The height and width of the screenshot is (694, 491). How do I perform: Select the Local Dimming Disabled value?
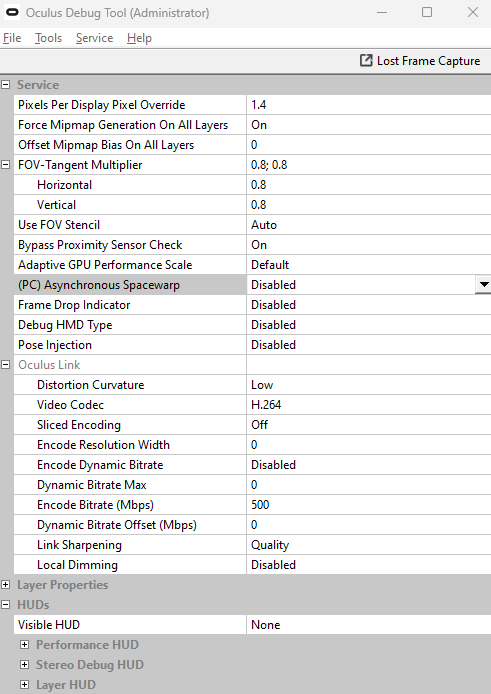point(369,565)
